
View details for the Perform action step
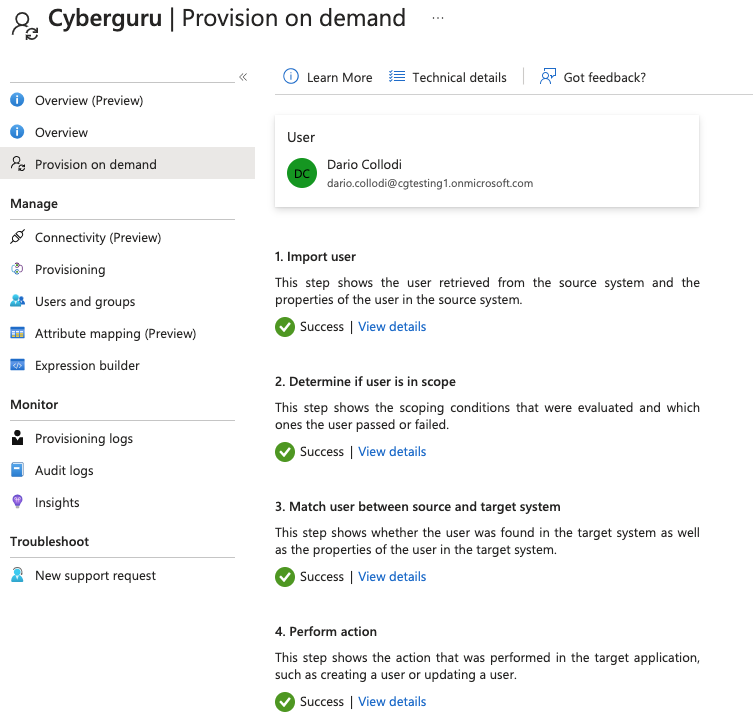392,701
